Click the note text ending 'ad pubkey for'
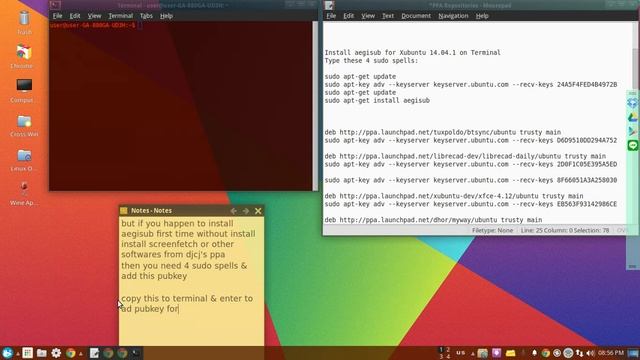The height and width of the screenshot is (360, 640). [150, 309]
